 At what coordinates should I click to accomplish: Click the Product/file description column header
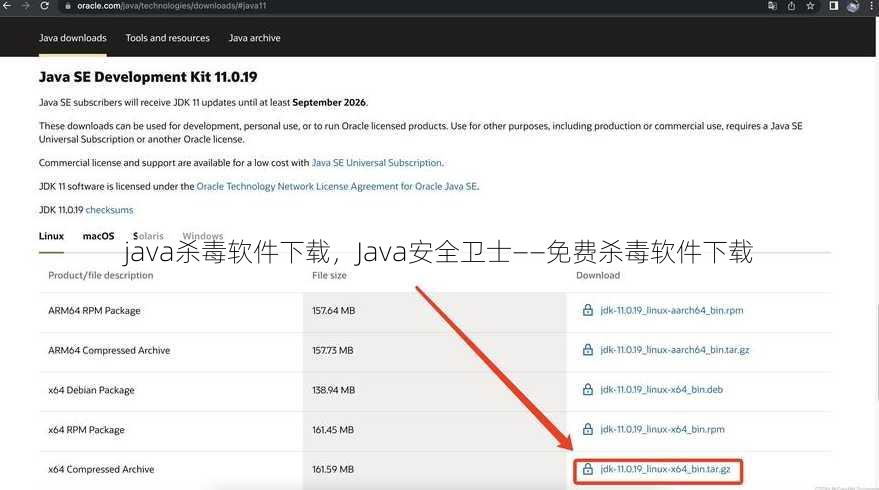point(101,275)
